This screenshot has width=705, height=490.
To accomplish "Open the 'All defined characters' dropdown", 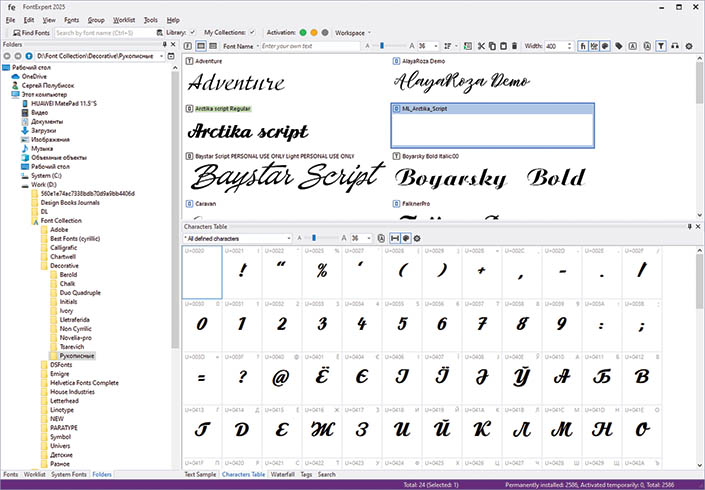I will pos(237,239).
